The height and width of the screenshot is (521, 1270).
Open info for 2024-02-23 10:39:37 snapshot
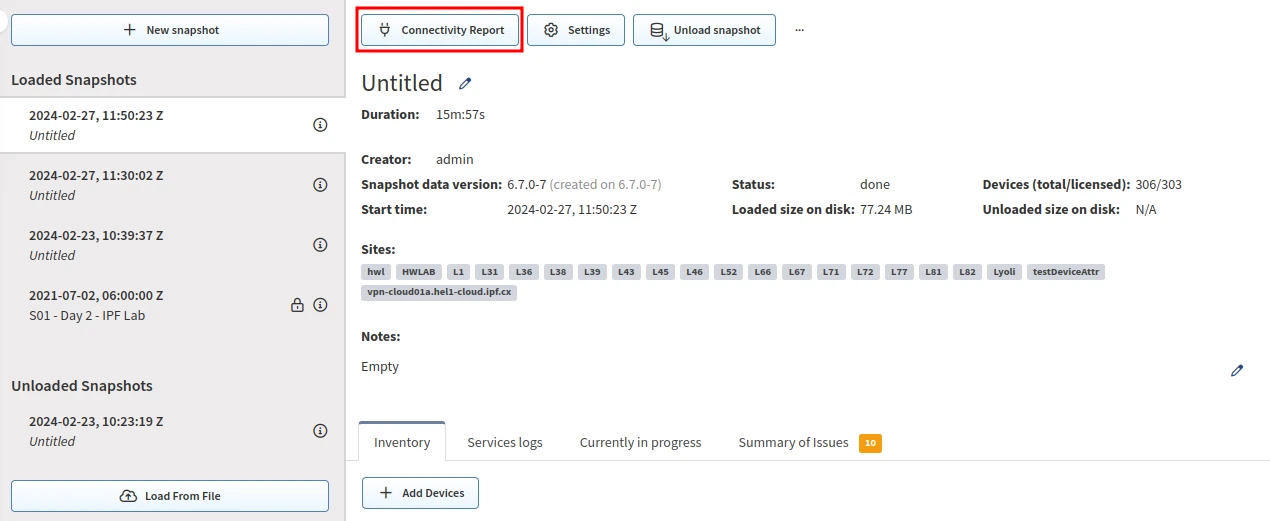click(x=320, y=245)
